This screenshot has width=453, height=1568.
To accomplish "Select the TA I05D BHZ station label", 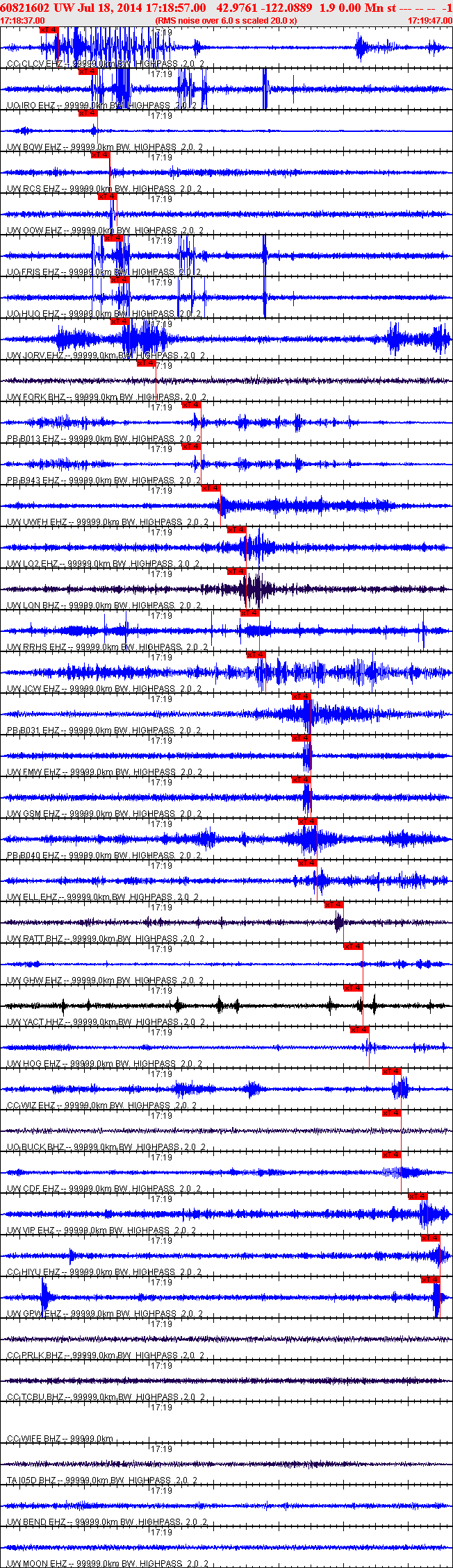I will (x=31, y=1481).
